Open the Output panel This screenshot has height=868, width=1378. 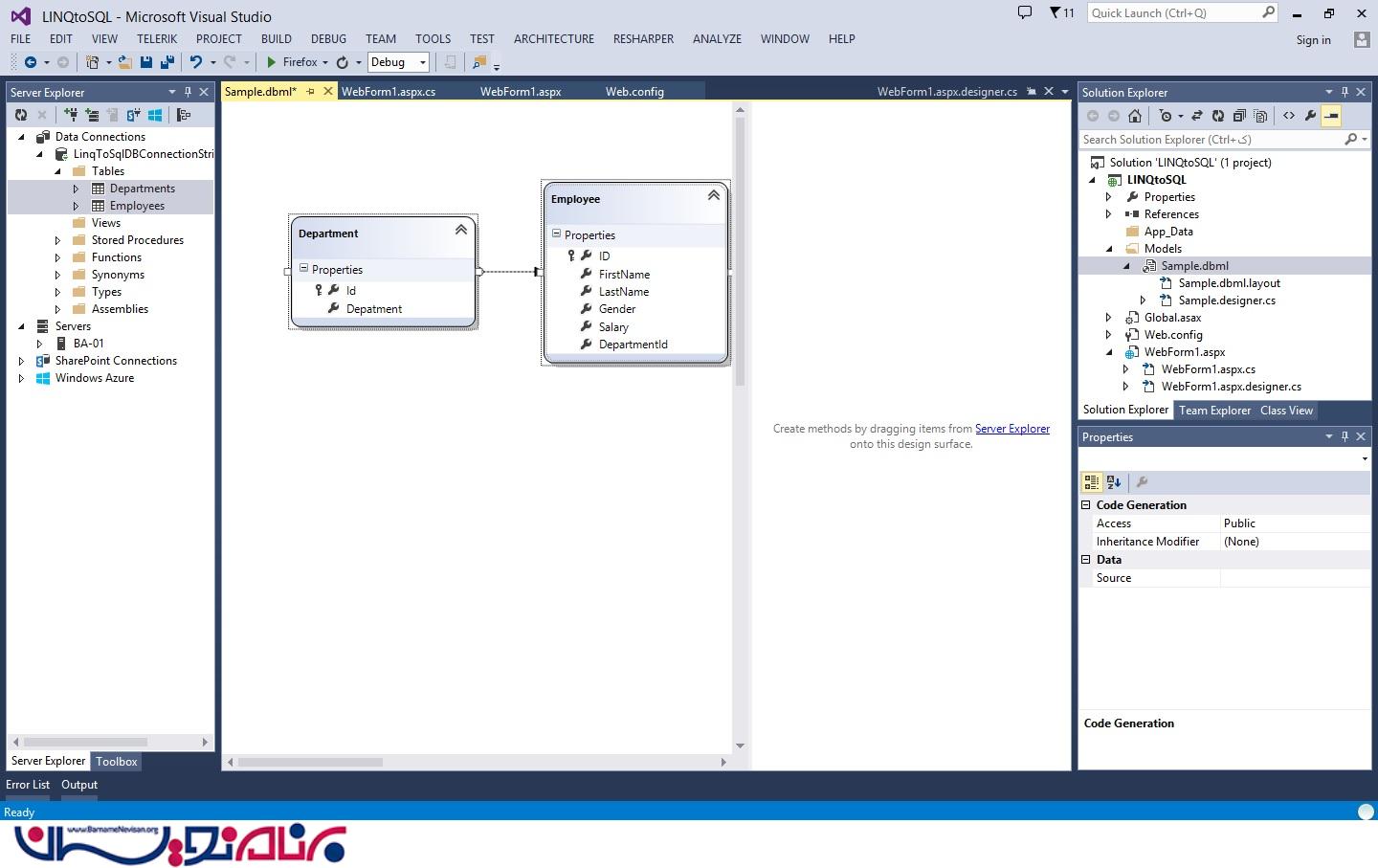coord(79,785)
